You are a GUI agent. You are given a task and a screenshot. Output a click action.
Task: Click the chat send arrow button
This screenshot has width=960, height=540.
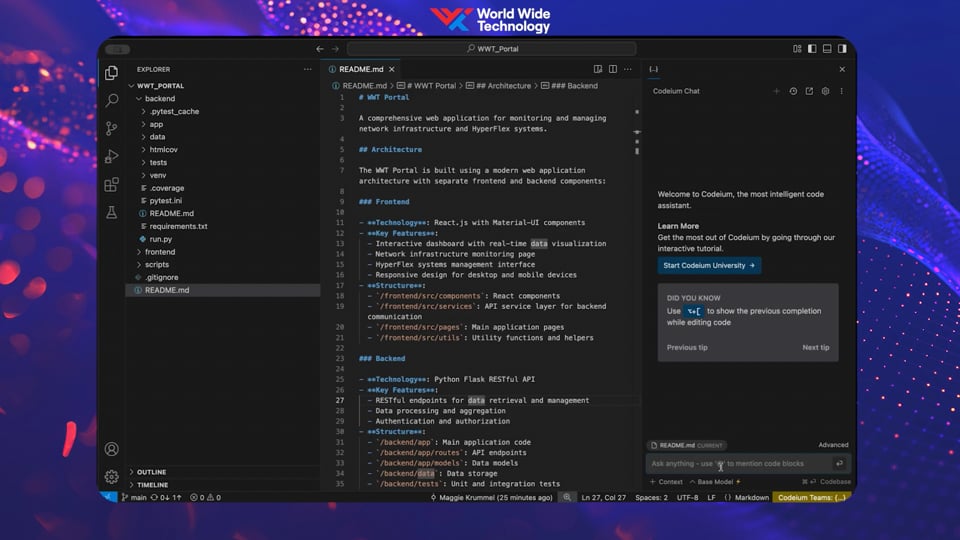[839, 463]
